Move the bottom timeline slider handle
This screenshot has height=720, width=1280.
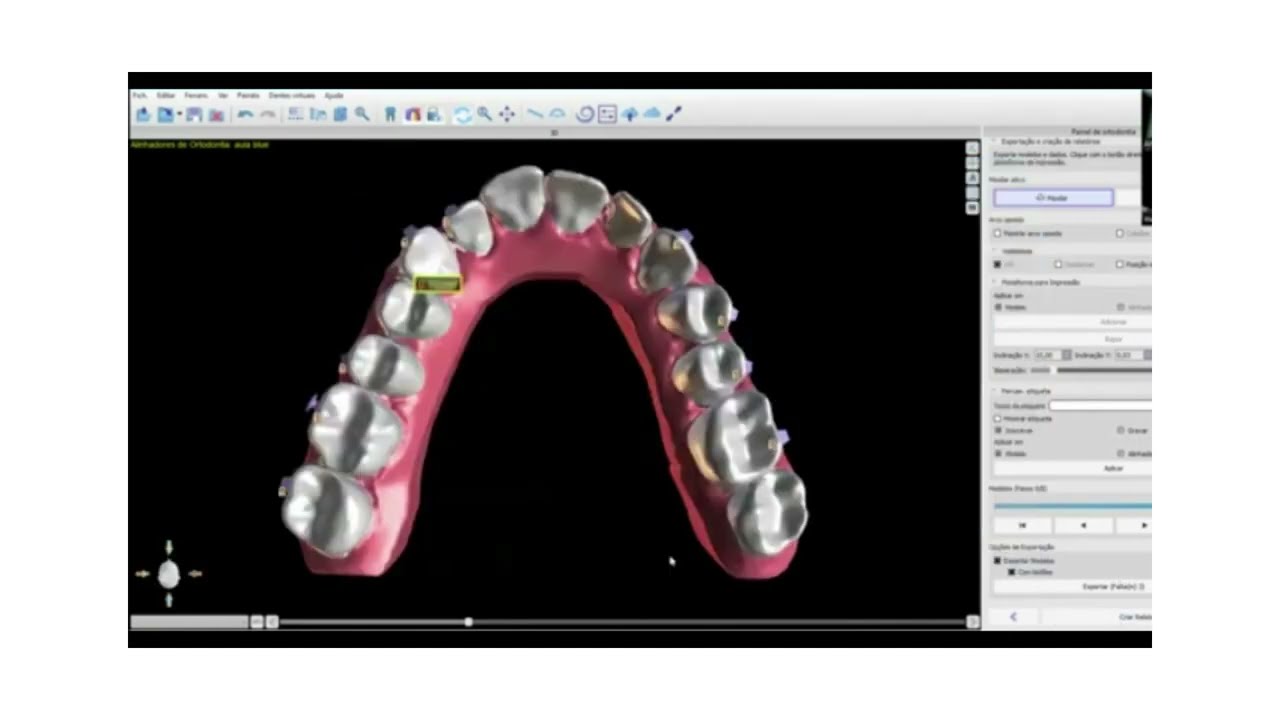click(468, 622)
